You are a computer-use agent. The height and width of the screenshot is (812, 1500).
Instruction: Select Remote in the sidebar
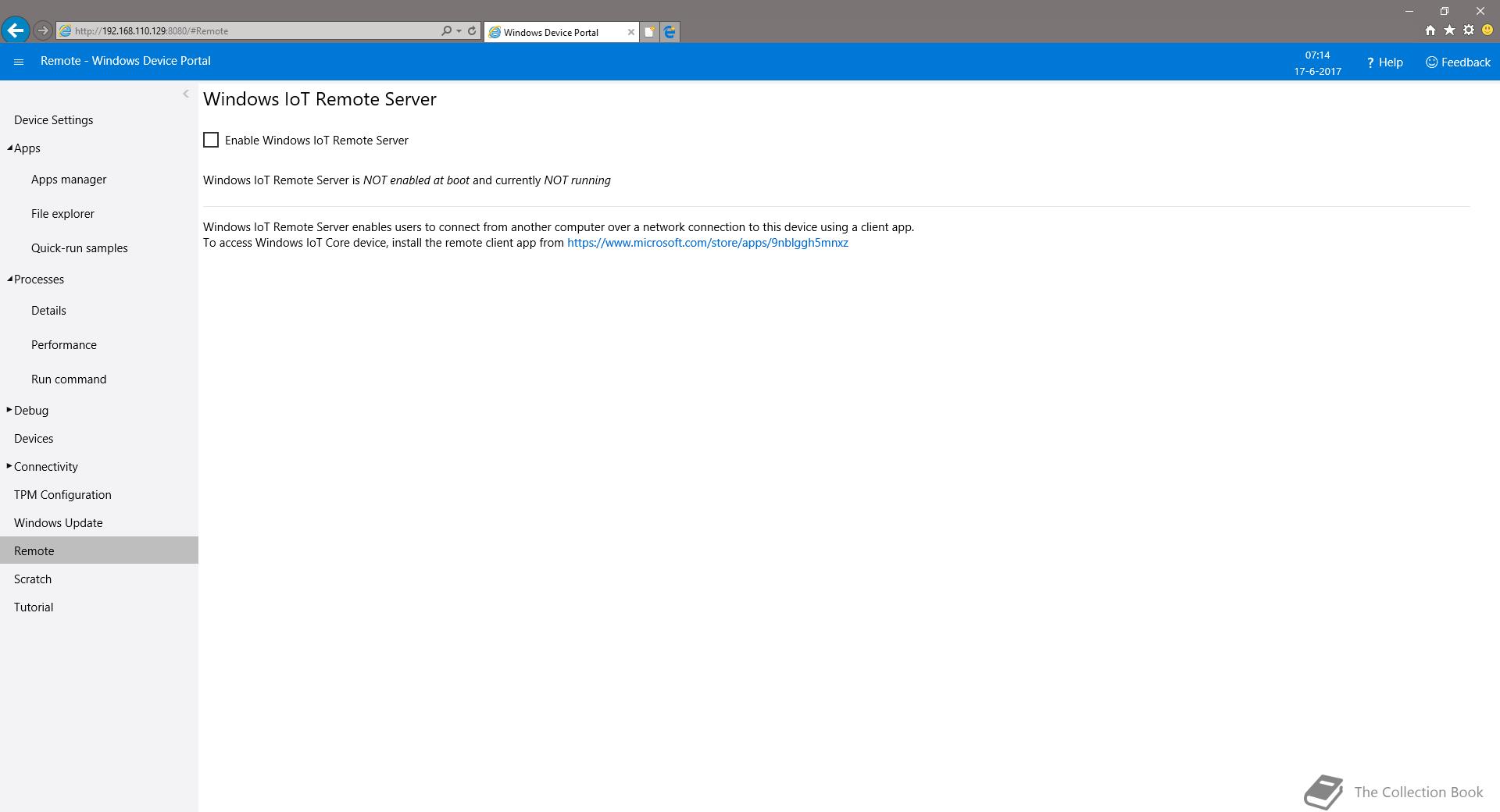pyautogui.click(x=99, y=550)
